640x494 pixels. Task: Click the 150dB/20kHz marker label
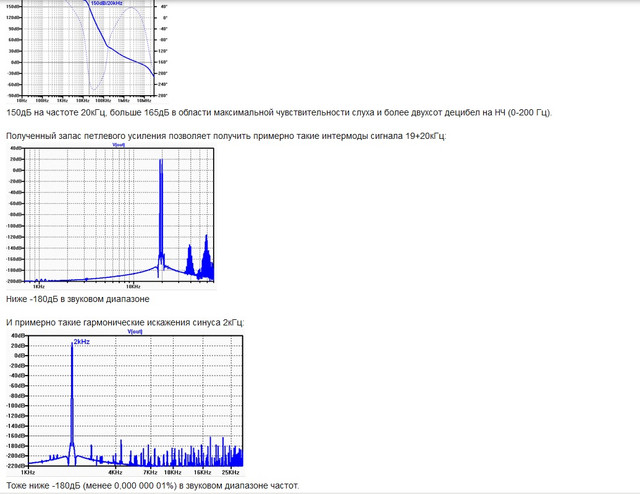(106, 3)
